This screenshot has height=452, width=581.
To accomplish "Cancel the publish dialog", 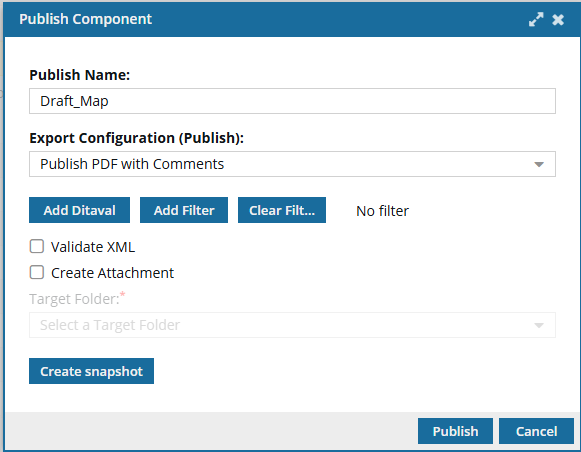I will (536, 431).
